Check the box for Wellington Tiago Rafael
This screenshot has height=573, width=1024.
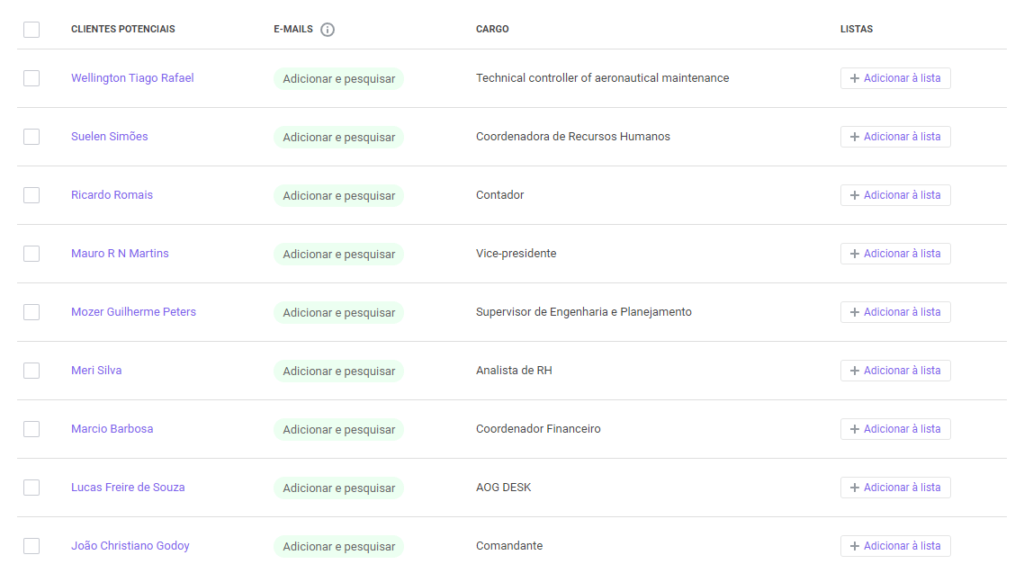[x=31, y=78]
